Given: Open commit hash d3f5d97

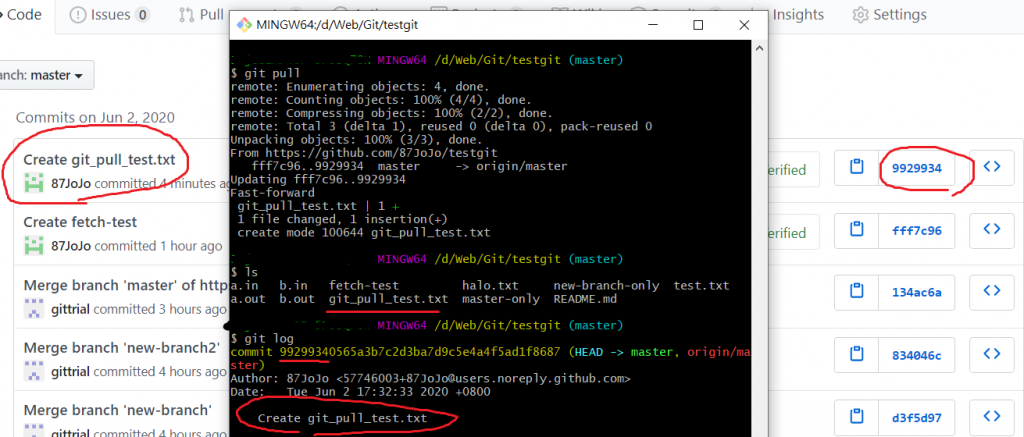Looking at the screenshot, I should pyautogui.click(x=917, y=417).
